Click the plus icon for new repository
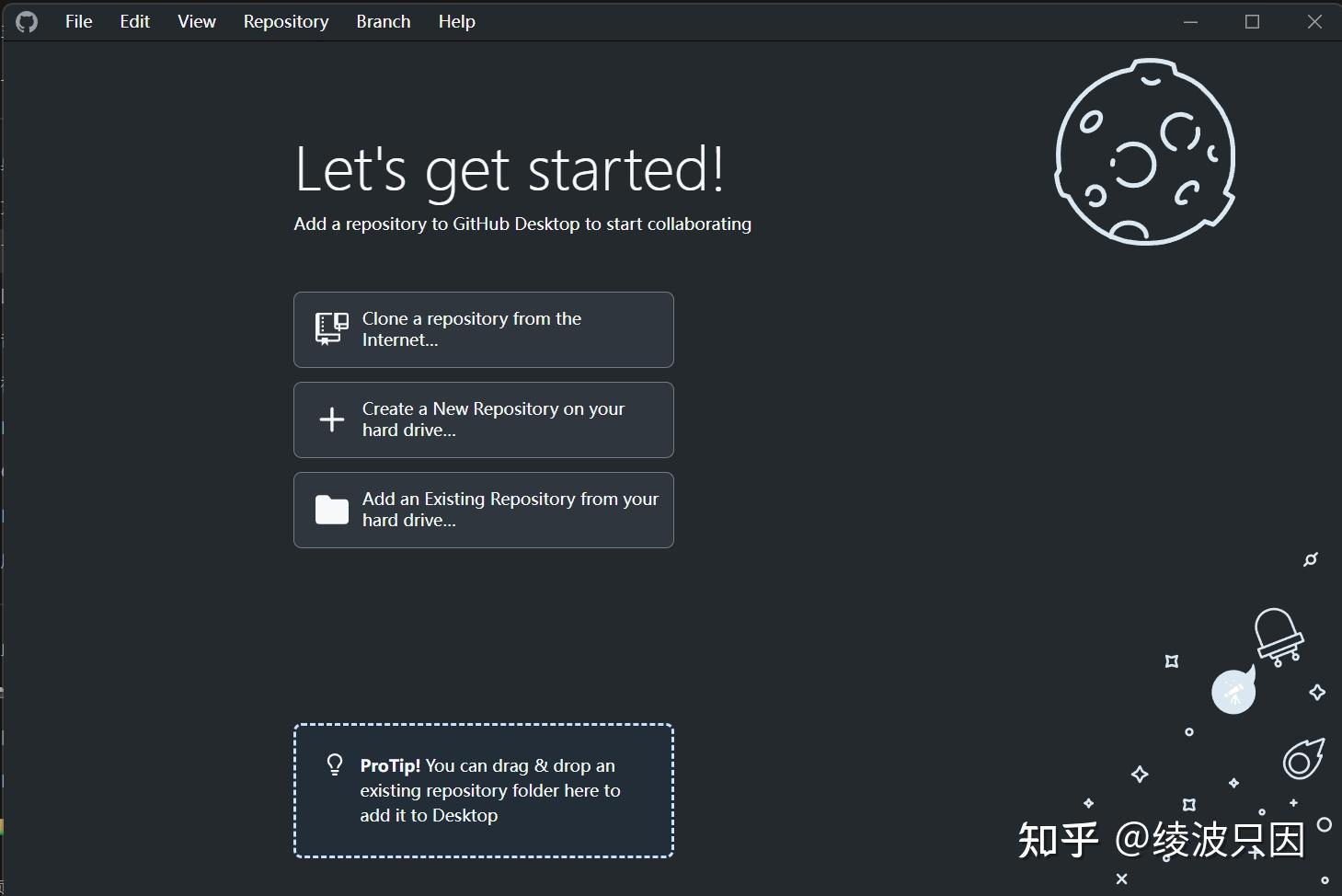The image size is (1342, 896). [x=331, y=419]
